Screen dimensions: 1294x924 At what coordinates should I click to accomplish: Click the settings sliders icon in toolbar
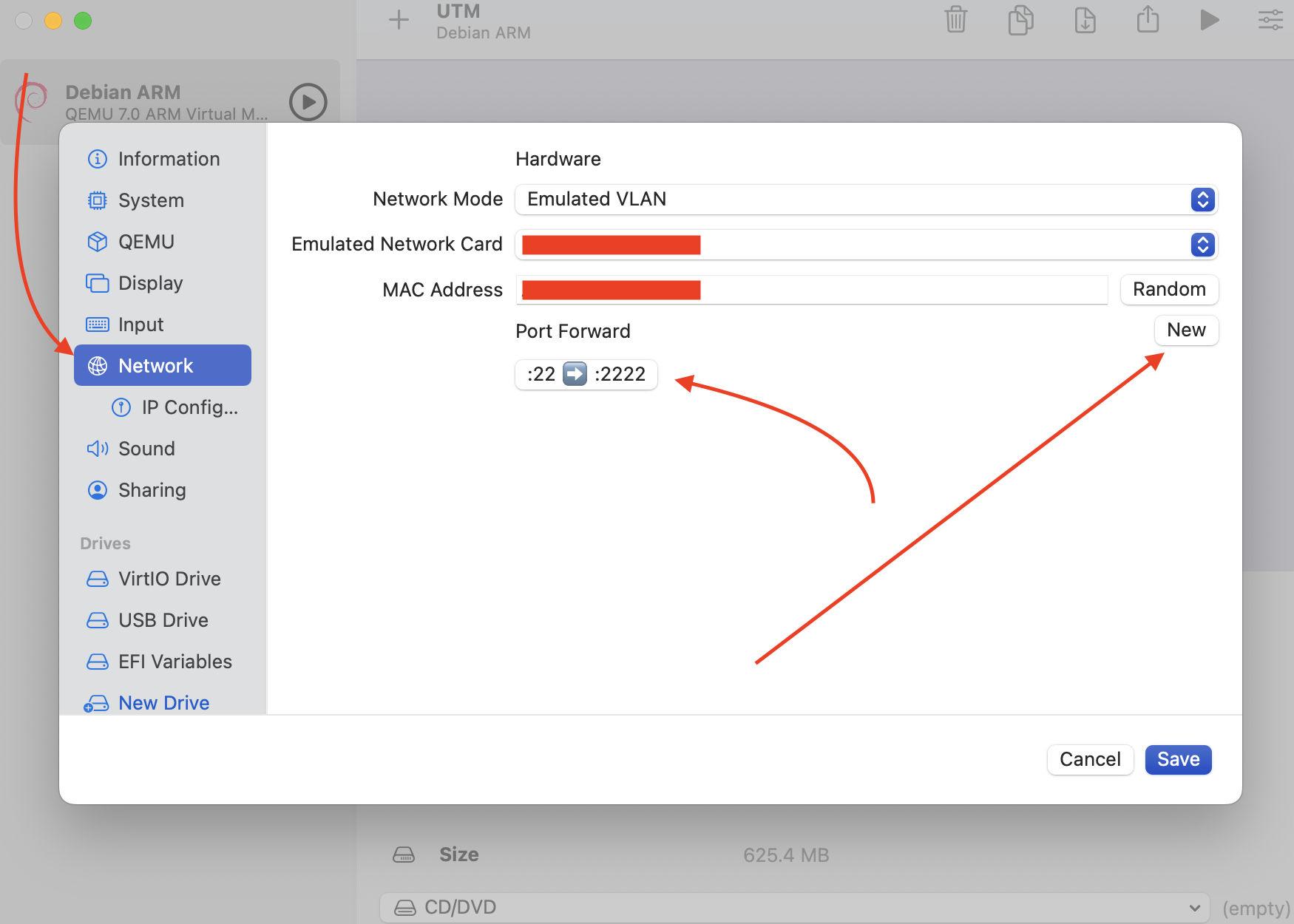1270,20
